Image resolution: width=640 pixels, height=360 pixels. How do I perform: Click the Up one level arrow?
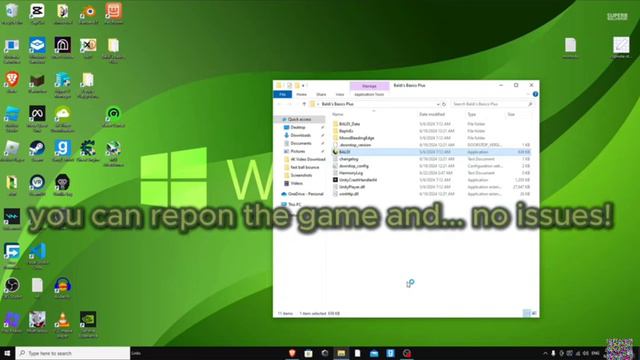click(x=304, y=104)
